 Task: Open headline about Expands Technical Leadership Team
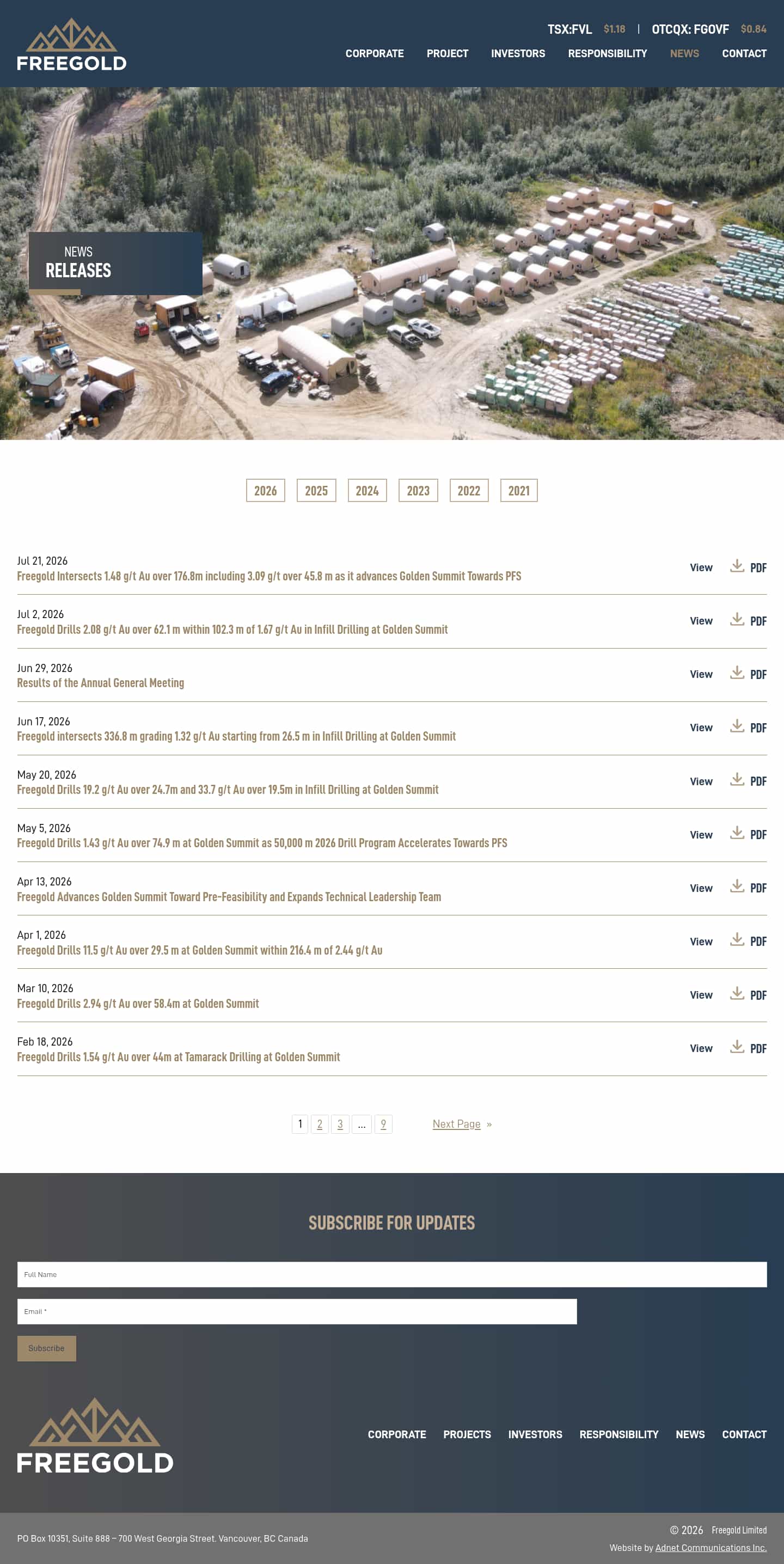click(x=229, y=897)
